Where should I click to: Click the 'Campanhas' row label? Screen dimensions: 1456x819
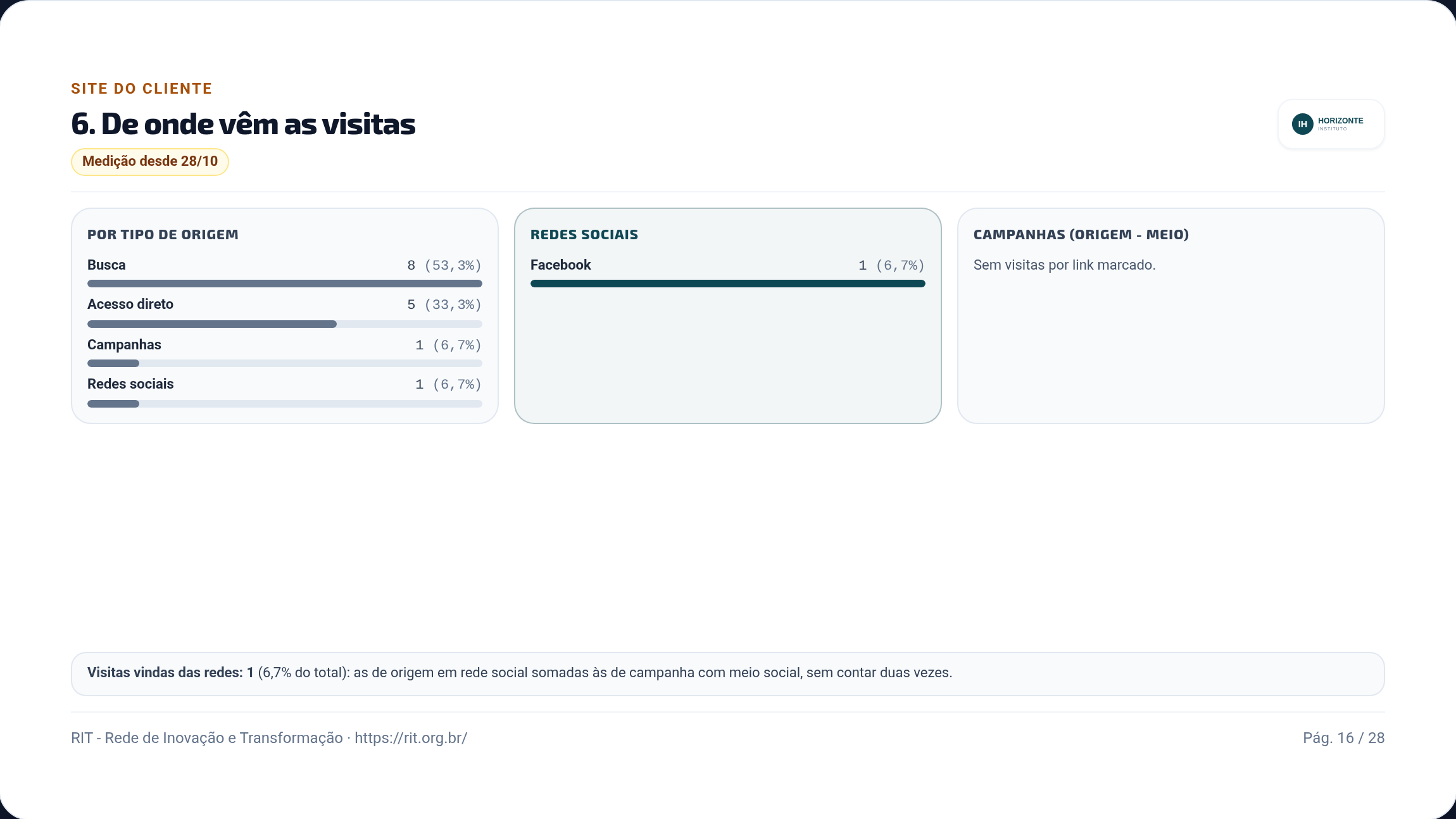click(124, 345)
